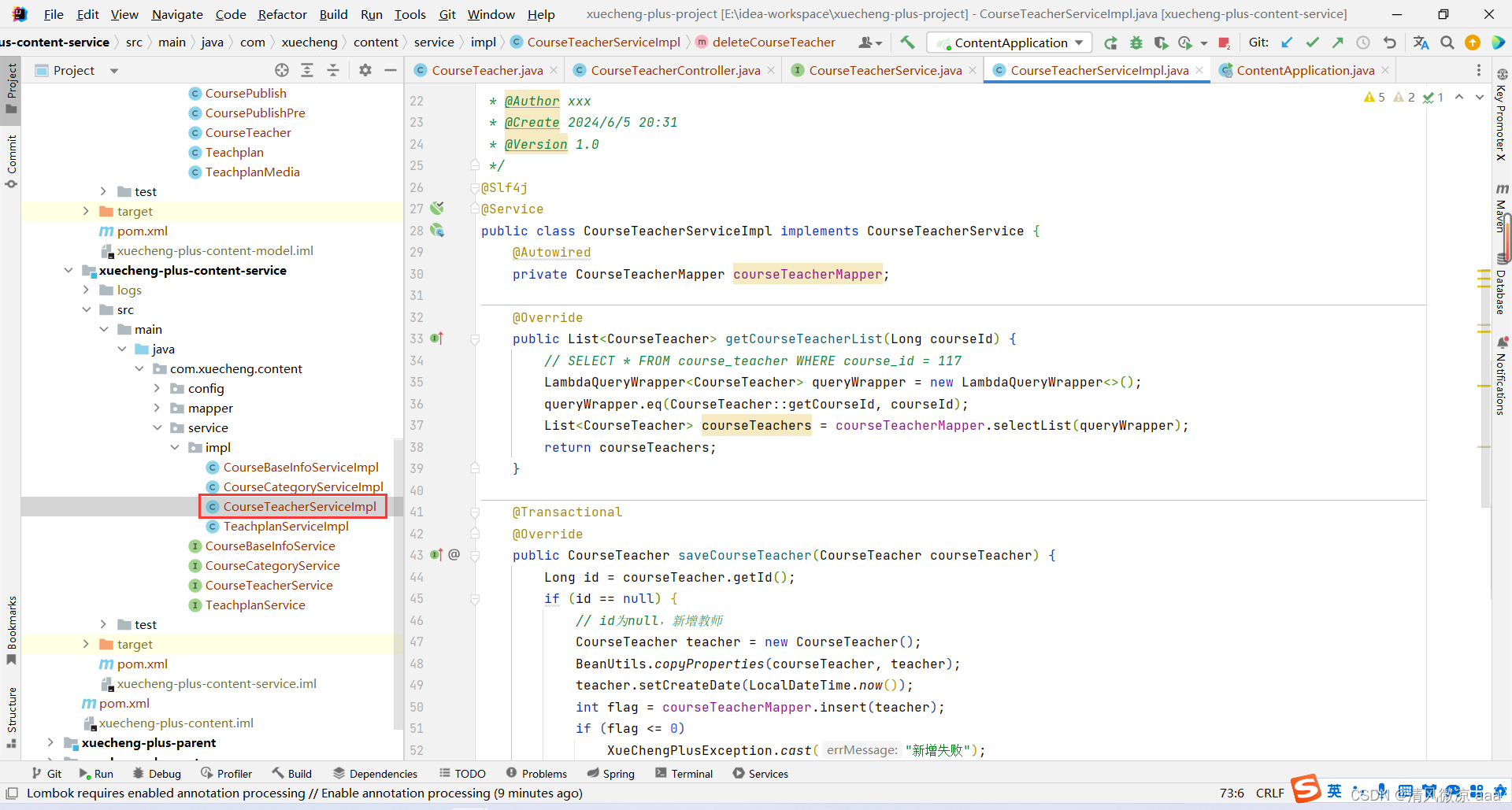
Task: Run with Coverage shield icon
Action: point(1161,43)
